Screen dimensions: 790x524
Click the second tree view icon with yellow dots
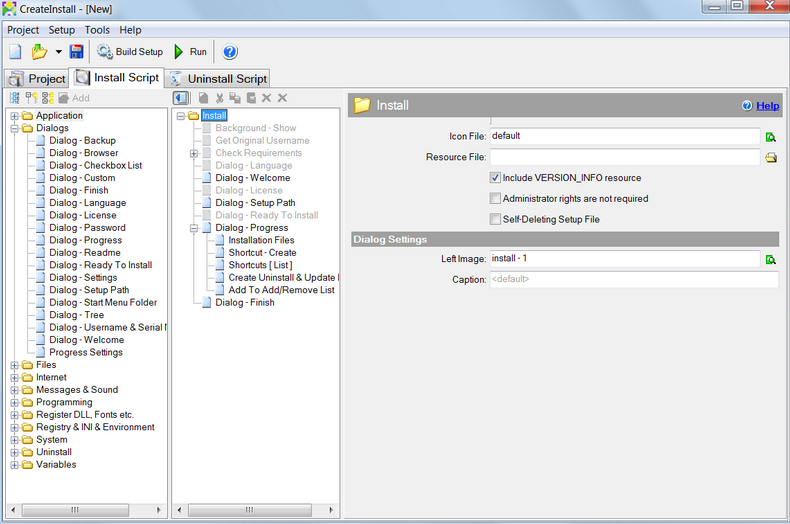coord(31,98)
